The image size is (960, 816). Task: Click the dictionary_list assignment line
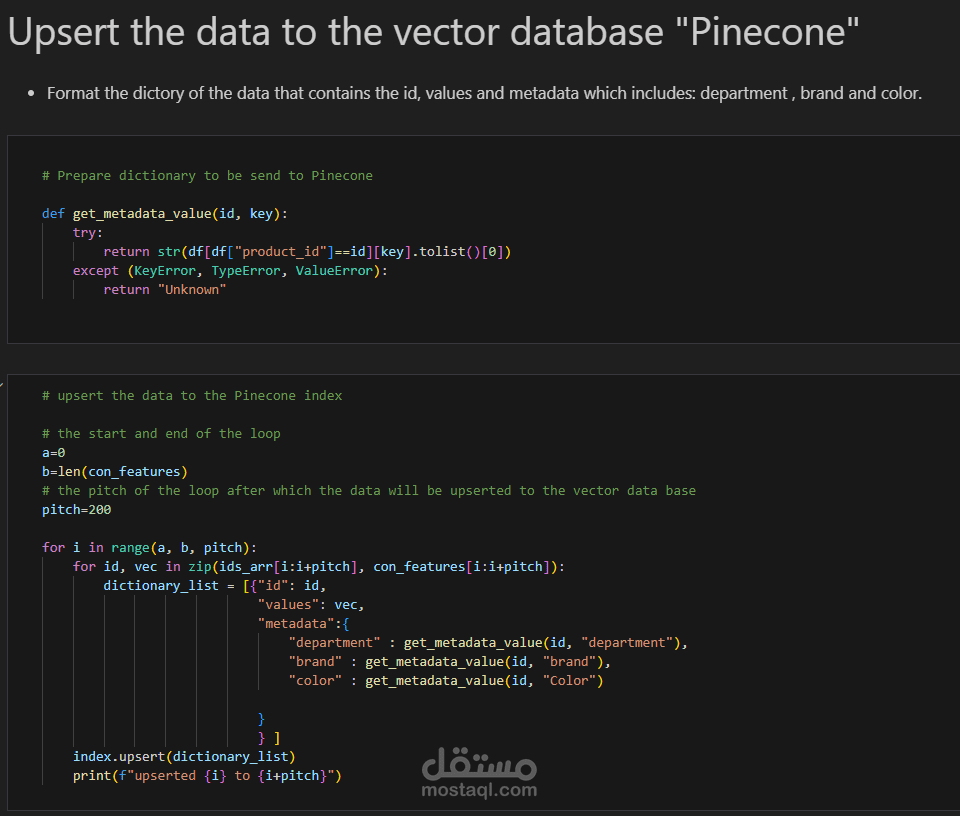(x=215, y=586)
